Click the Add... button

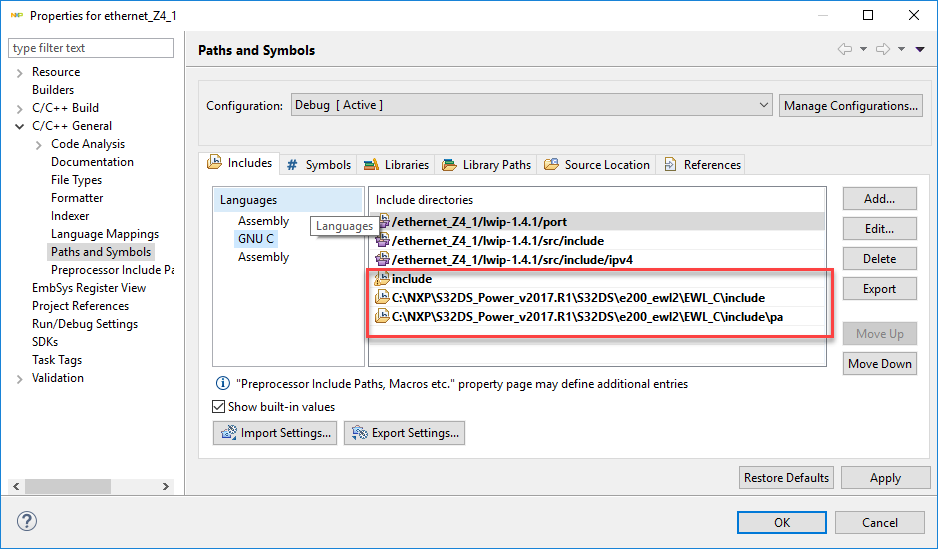pyautogui.click(x=879, y=199)
